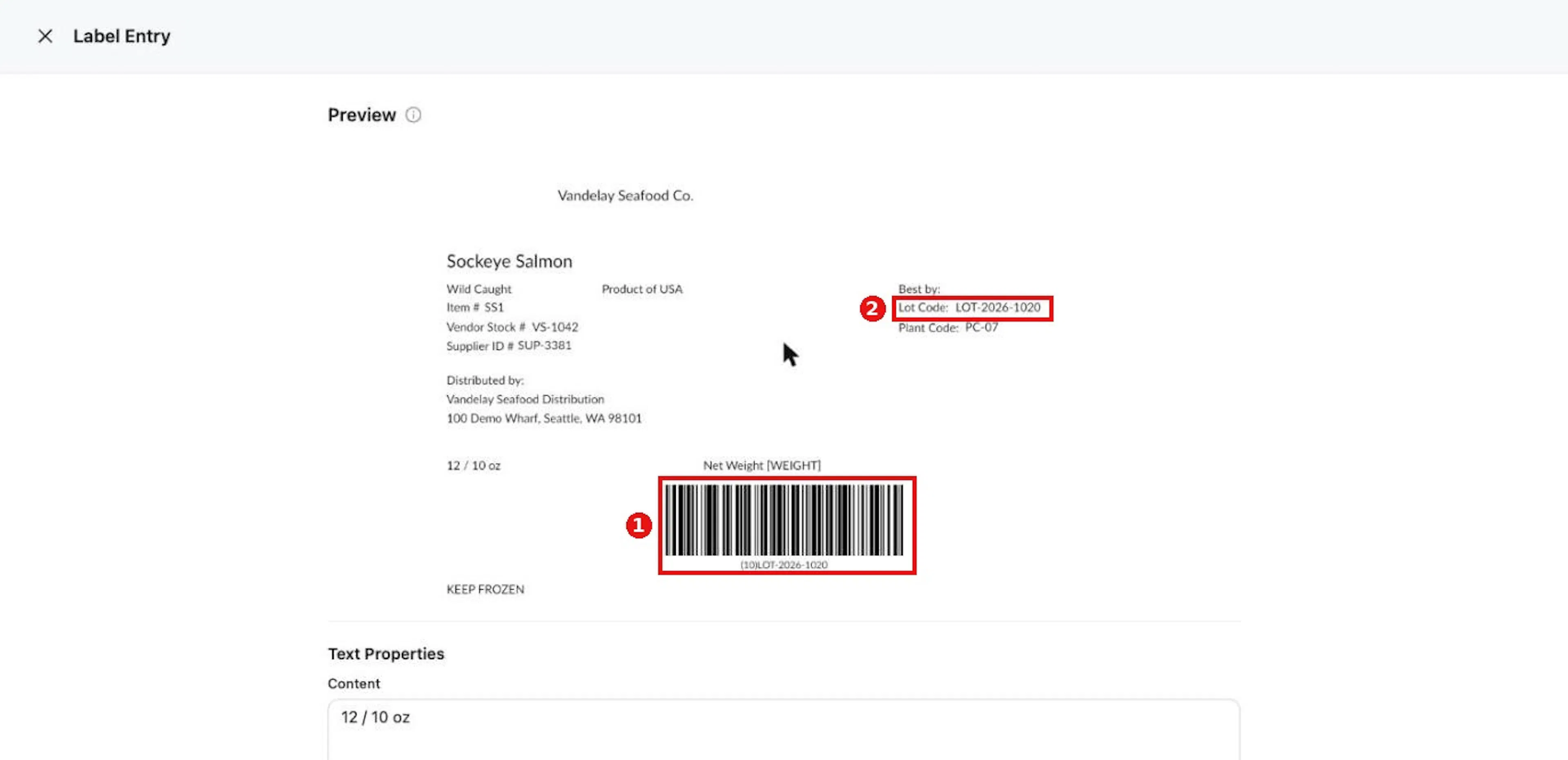This screenshot has width=1568, height=760.
Task: Select 'Vendor Stock # VS-1042' line
Action: click(512, 327)
